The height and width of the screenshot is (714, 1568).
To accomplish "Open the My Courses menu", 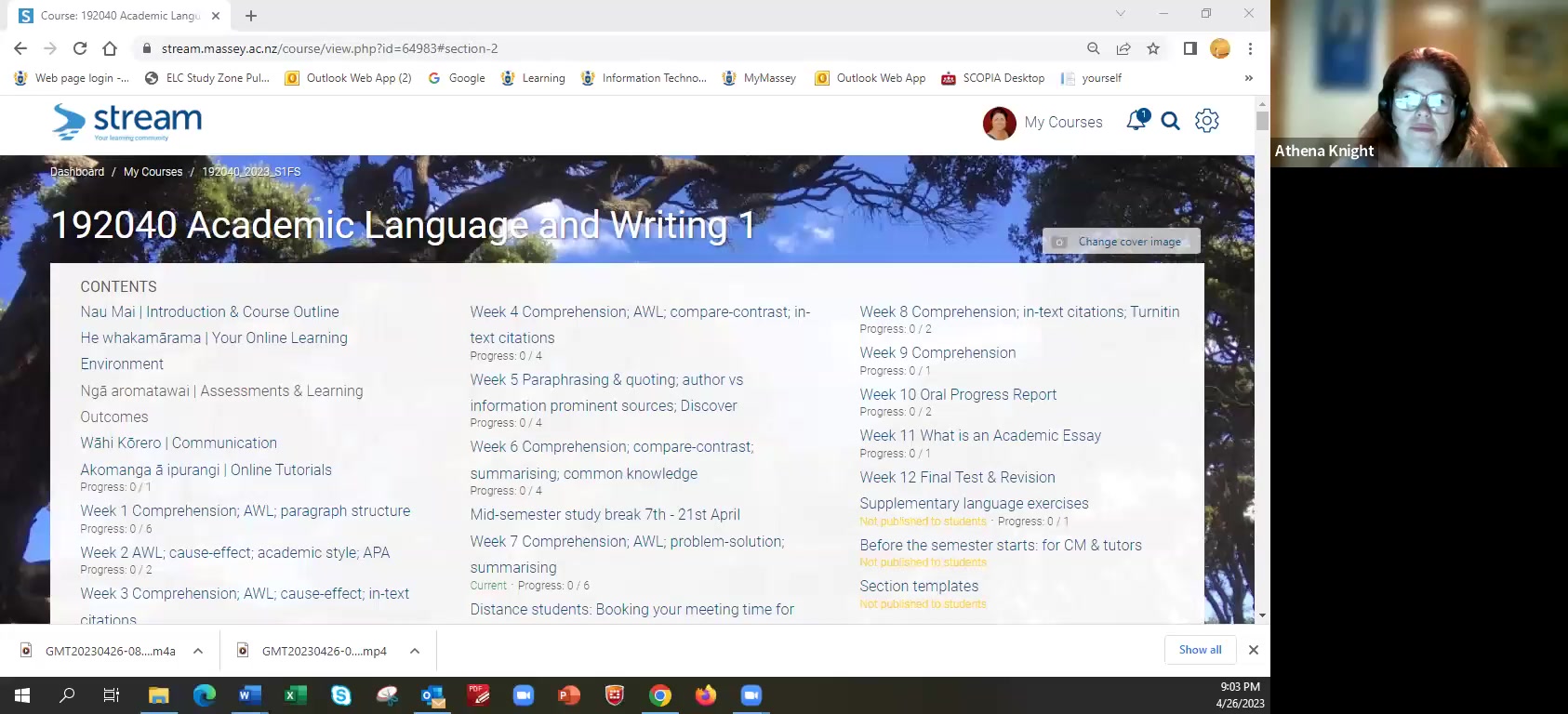I will click(x=1063, y=122).
